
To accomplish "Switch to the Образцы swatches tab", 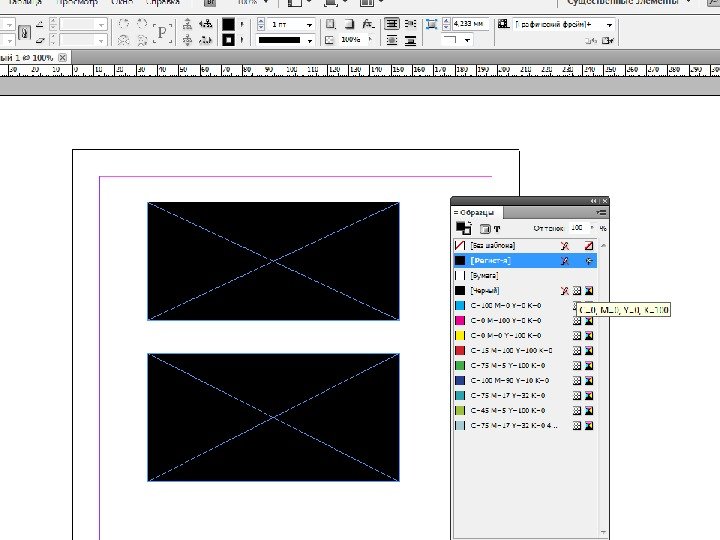I will (x=477, y=213).
